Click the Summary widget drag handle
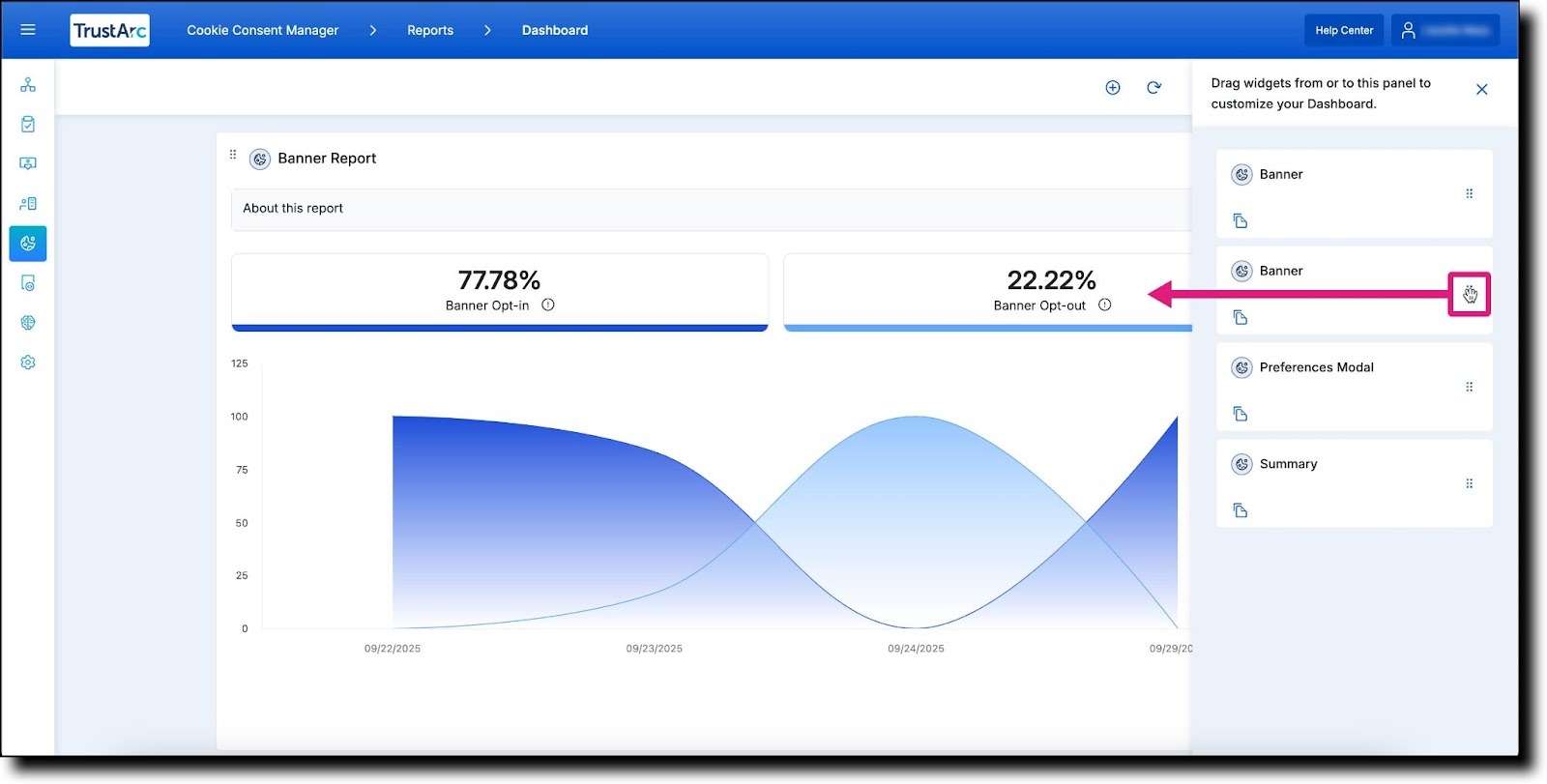 tap(1470, 484)
